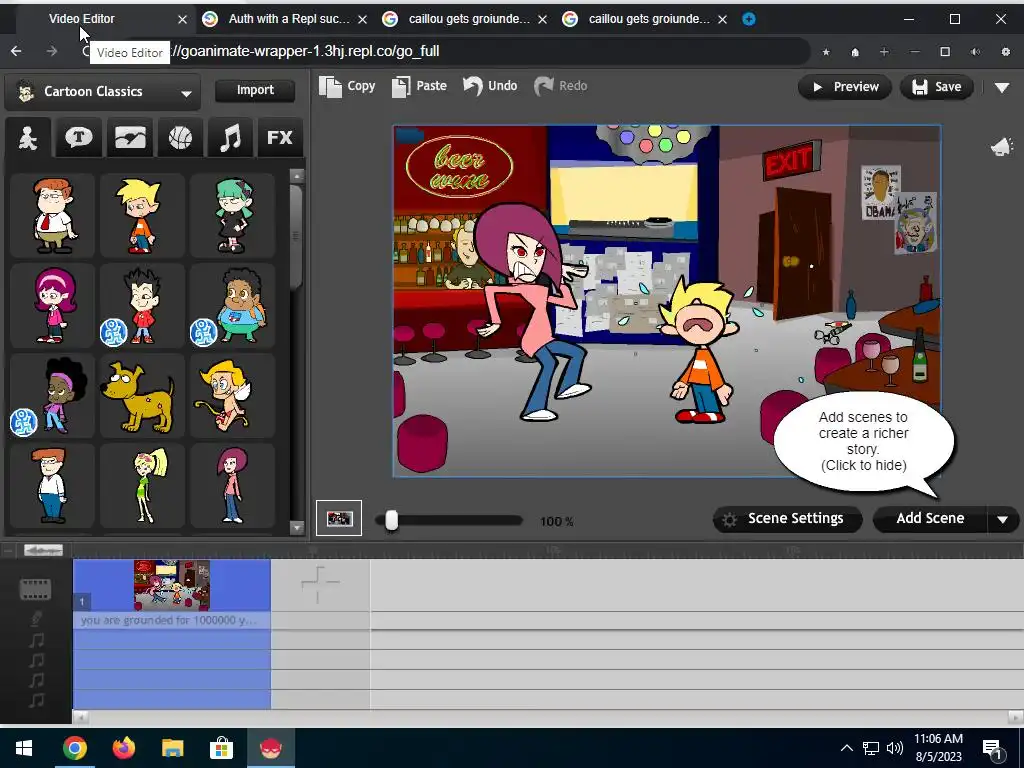
Task: Expand the arrow menu beside Save
Action: pyautogui.click(x=1002, y=88)
